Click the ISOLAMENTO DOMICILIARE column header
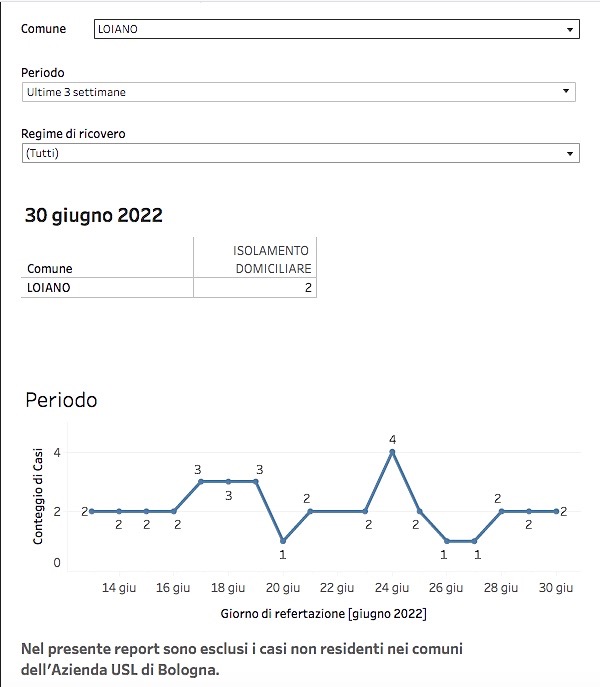 (x=272, y=259)
